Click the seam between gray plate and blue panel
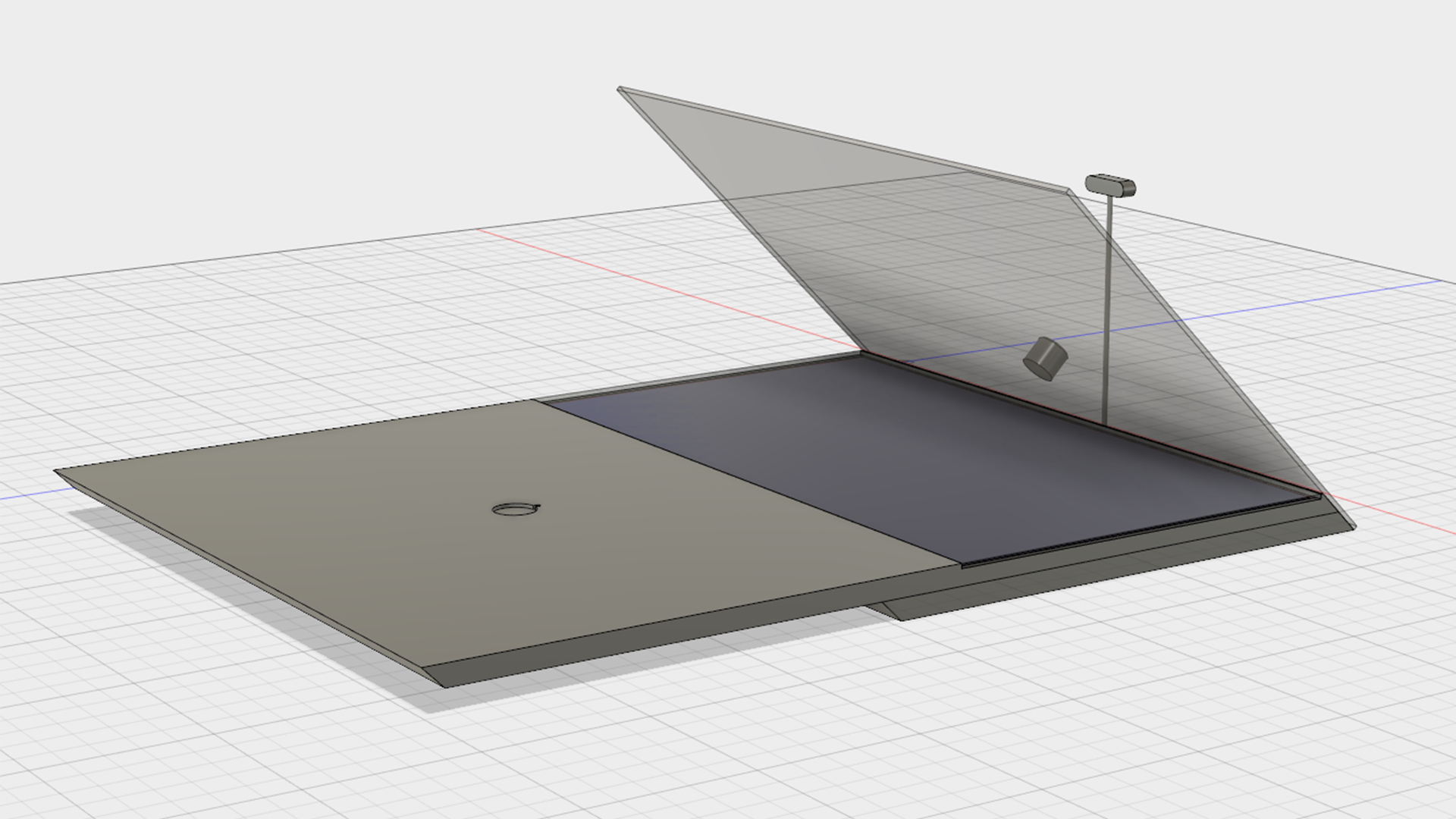Viewport: 1456px width, 819px height. 751,482
